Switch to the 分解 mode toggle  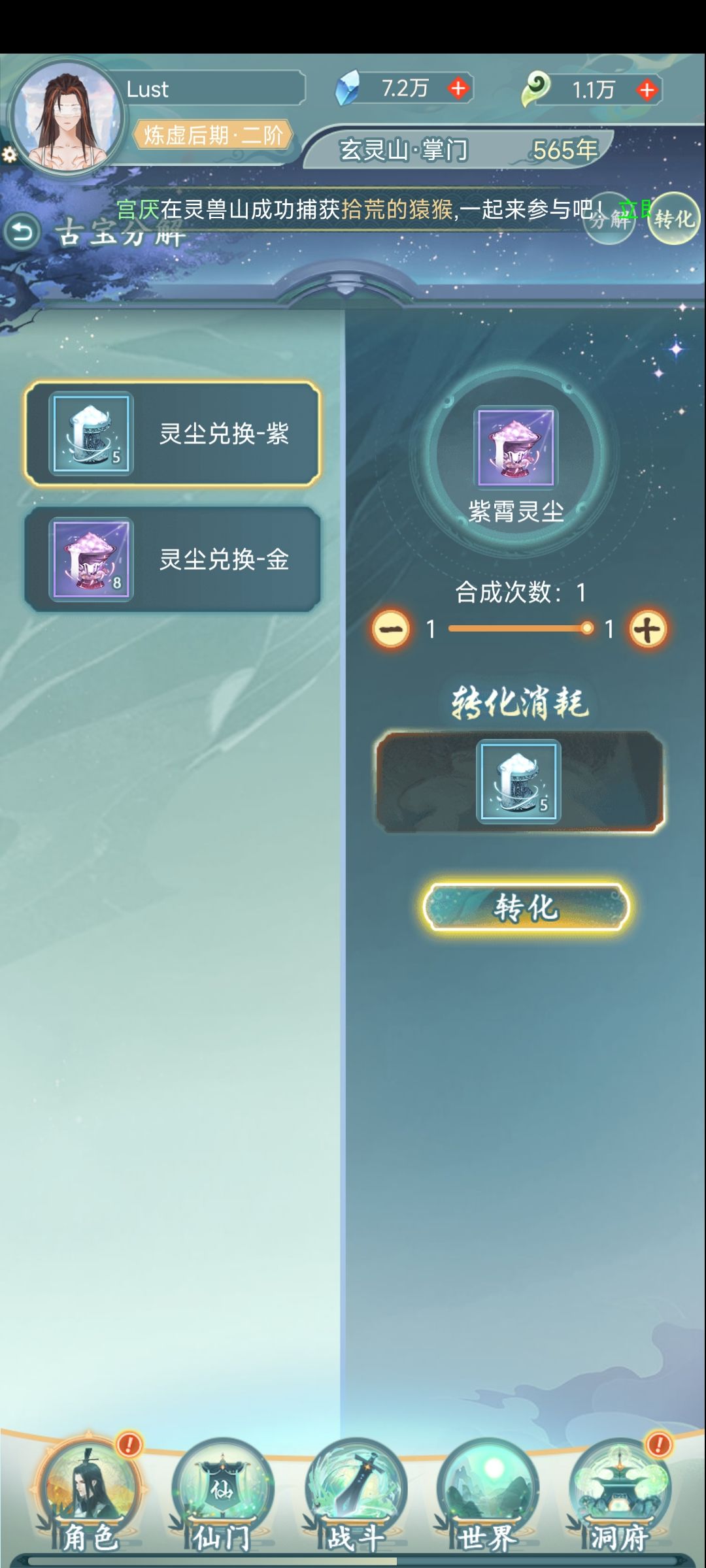point(609,219)
